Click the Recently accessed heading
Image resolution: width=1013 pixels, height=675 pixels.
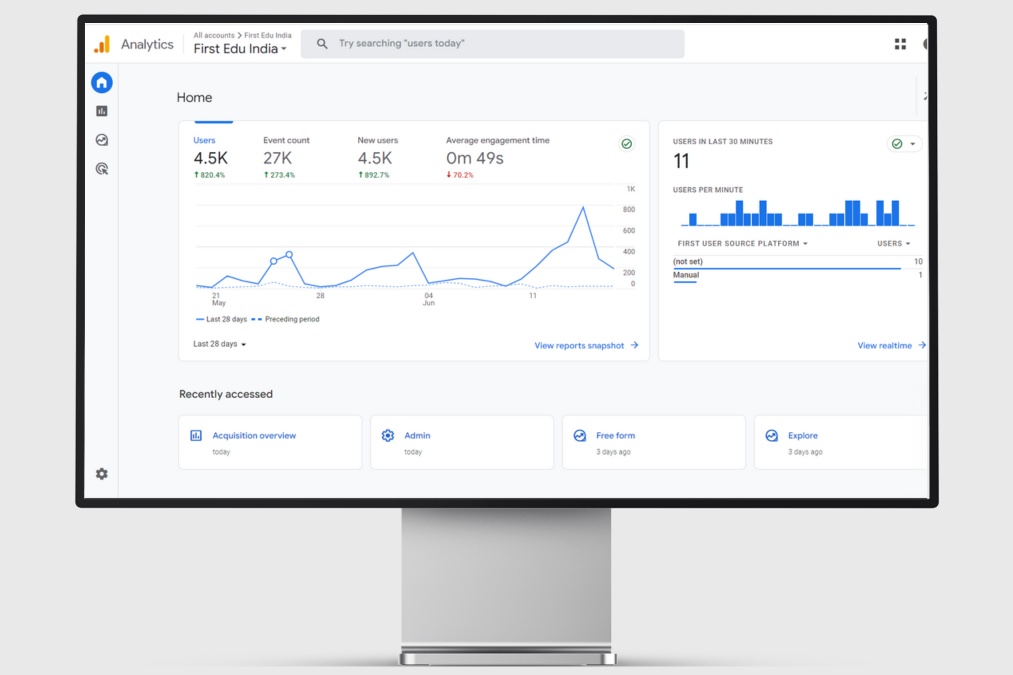[225, 394]
